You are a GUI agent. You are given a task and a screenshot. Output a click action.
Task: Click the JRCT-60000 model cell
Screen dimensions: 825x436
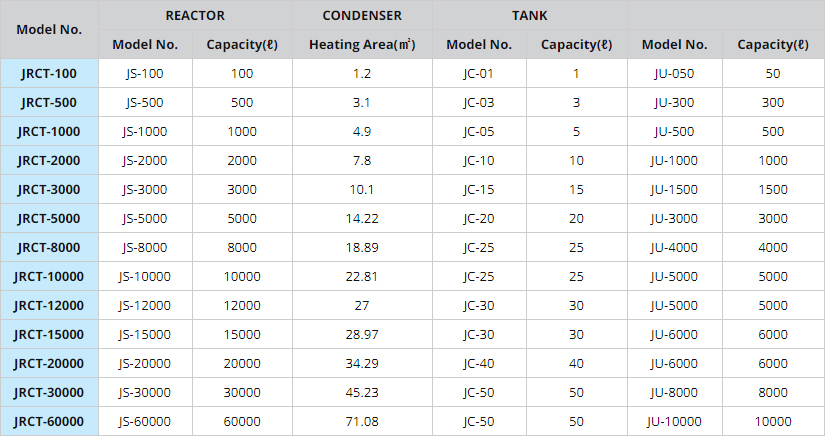click(49, 421)
